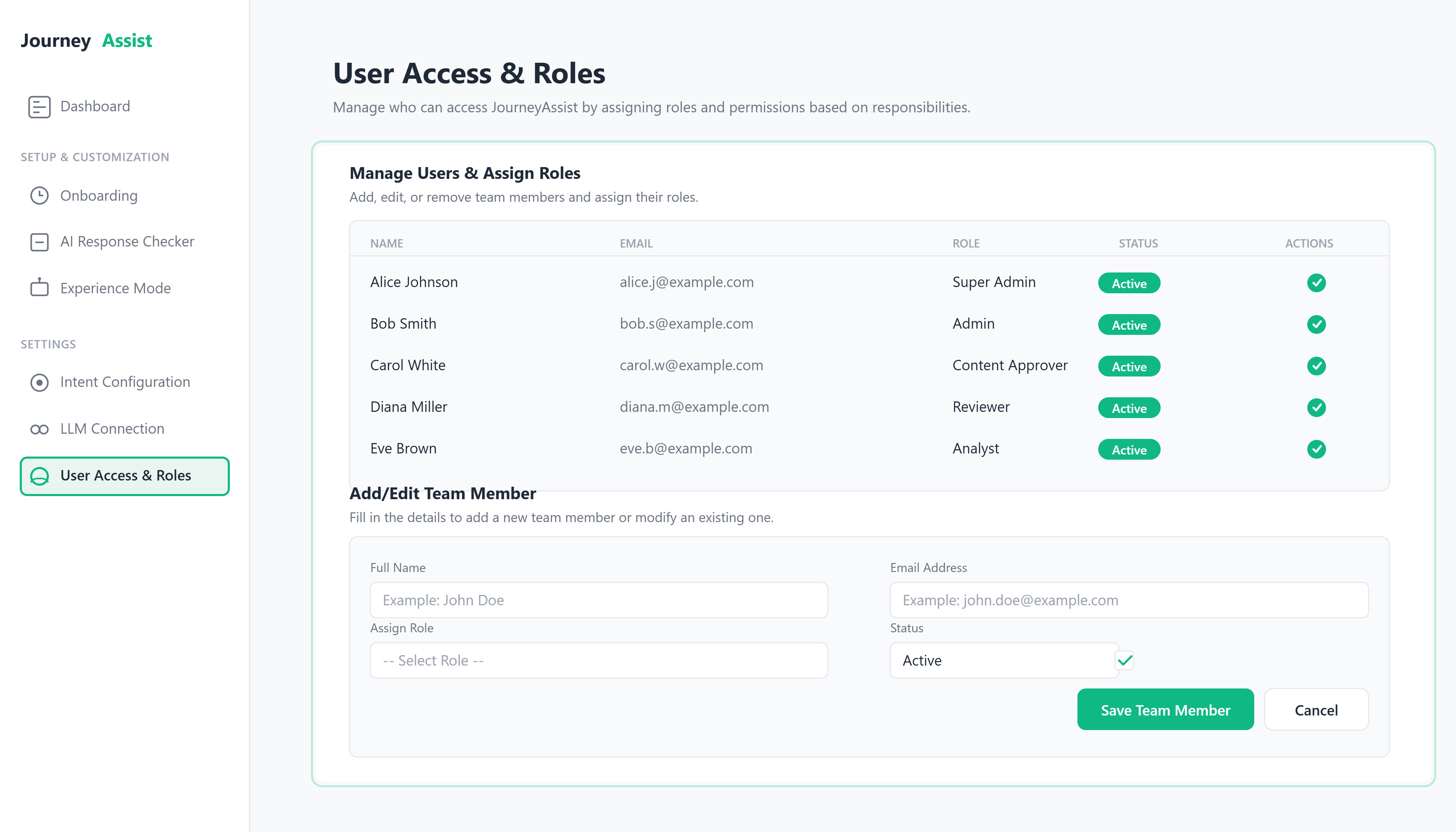Open the Assign Role dropdown
Viewport: 1456px width, 832px height.
point(599,660)
